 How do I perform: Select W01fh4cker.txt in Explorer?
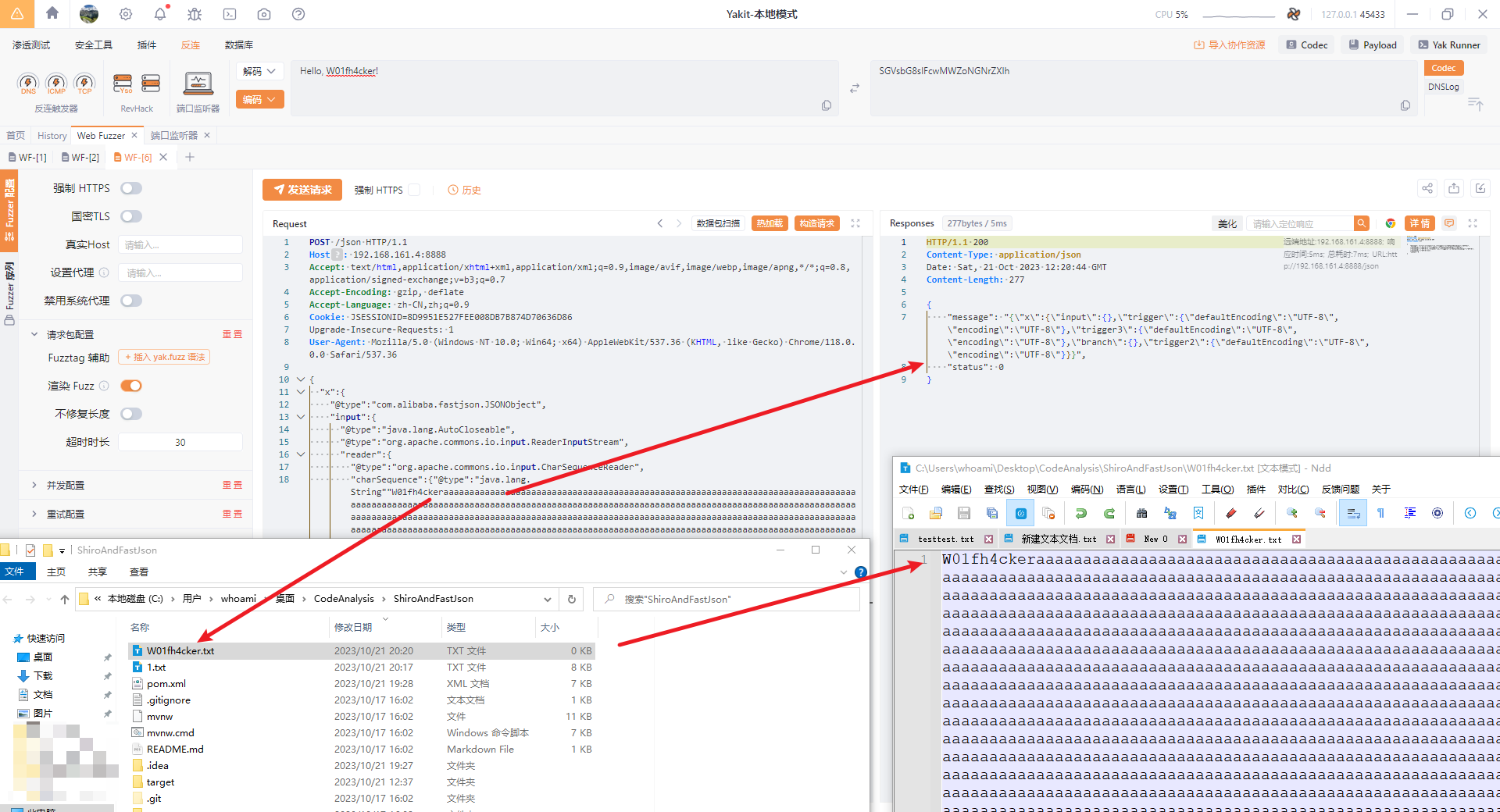click(x=362, y=650)
